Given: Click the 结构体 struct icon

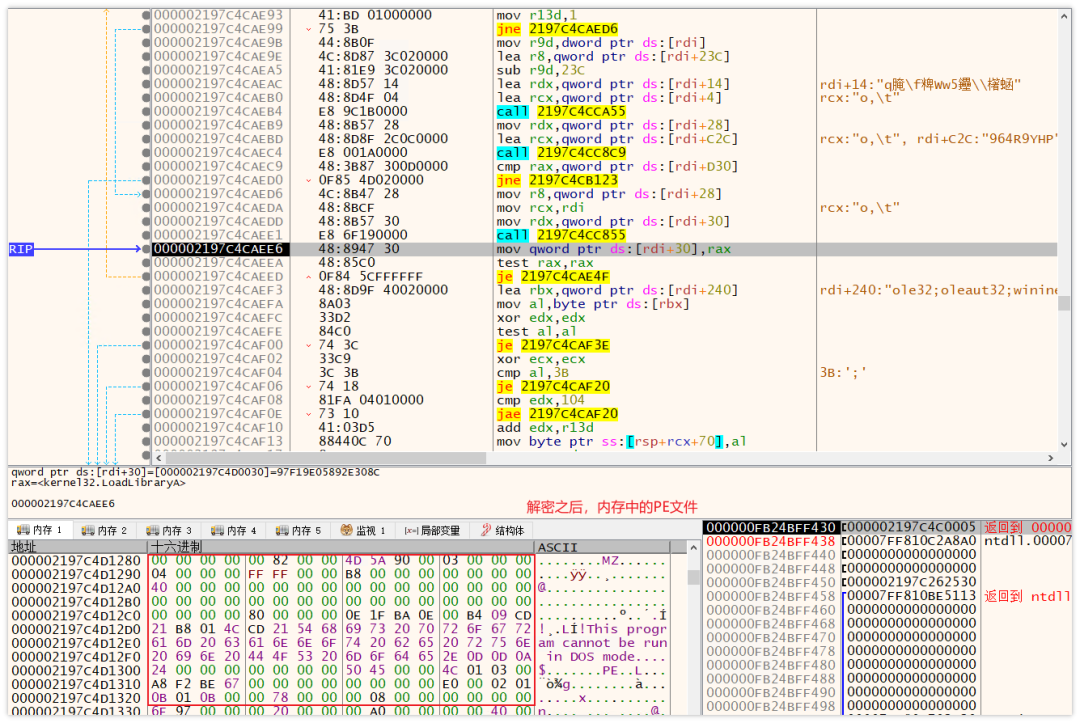Looking at the screenshot, I should point(486,530).
